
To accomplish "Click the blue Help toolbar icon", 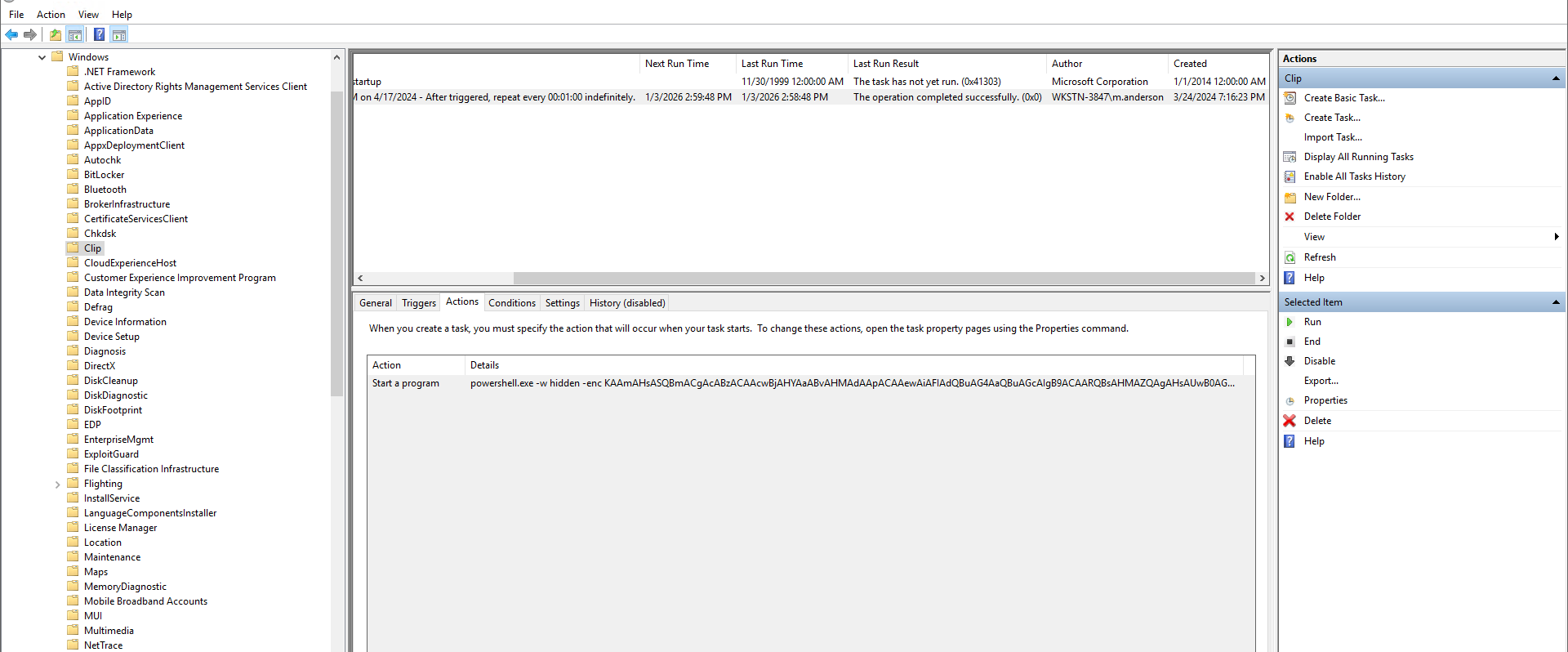I will coord(99,34).
